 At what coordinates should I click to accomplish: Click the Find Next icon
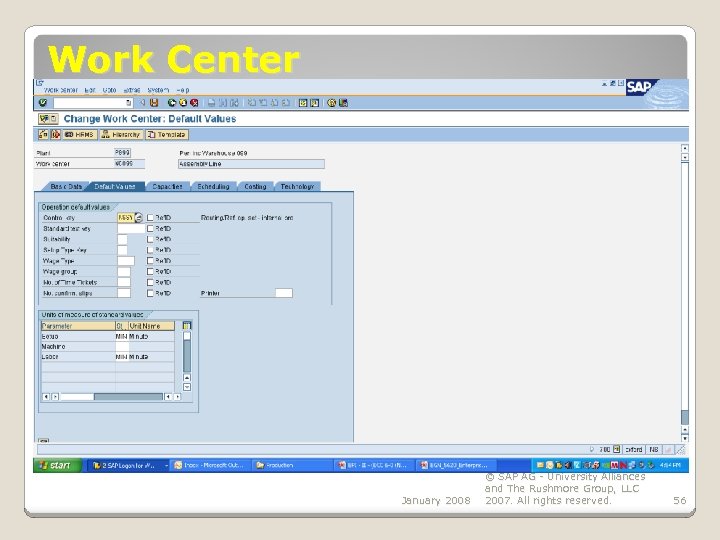click(x=234, y=103)
